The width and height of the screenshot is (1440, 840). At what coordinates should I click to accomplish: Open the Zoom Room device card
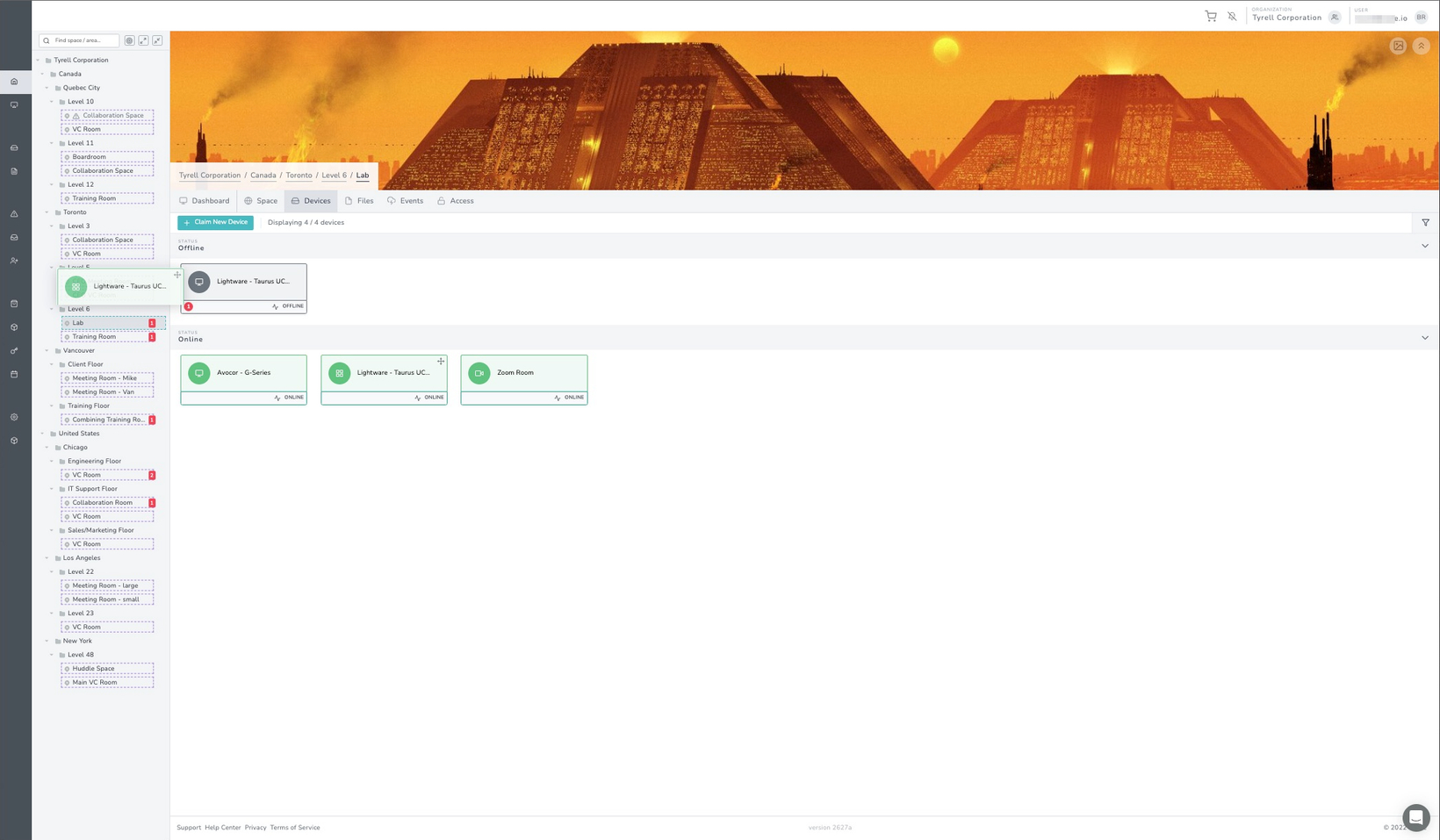pyautogui.click(x=524, y=379)
